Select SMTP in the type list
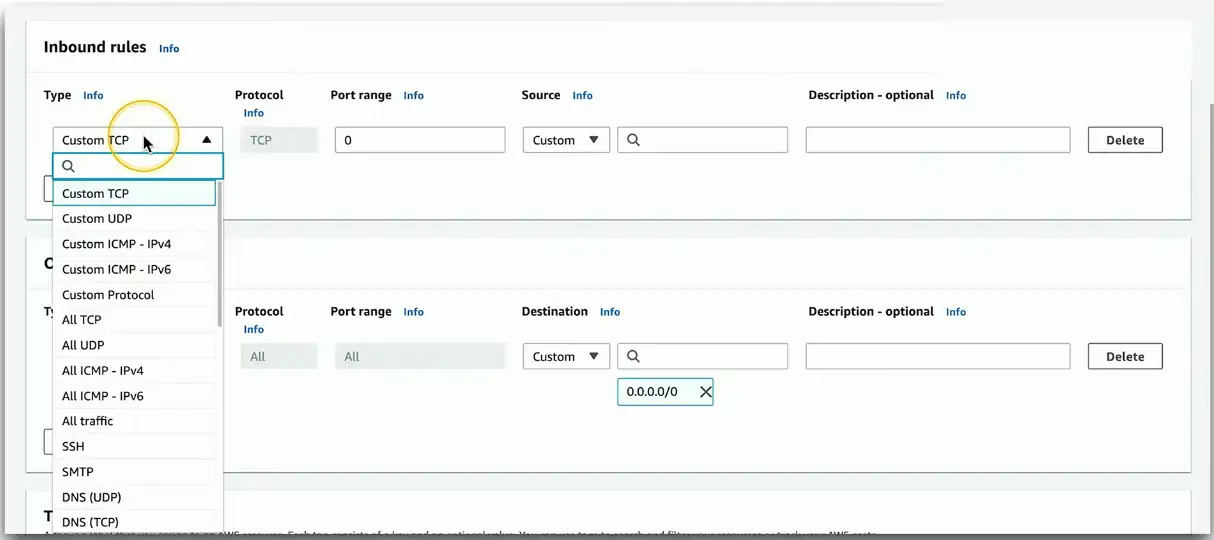Viewport: 1214px width, 540px height. (x=78, y=472)
